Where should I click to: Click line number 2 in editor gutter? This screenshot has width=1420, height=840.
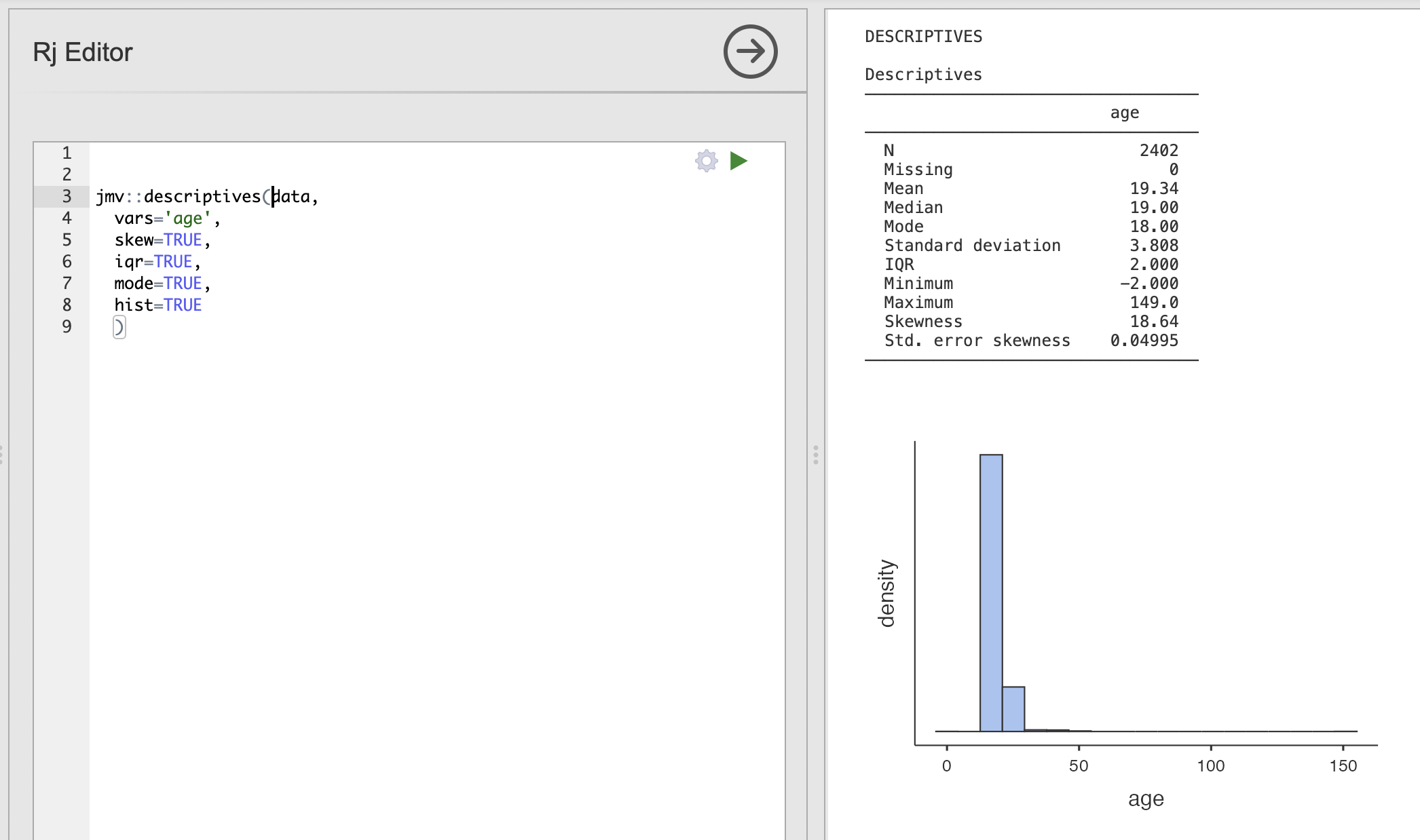(67, 174)
